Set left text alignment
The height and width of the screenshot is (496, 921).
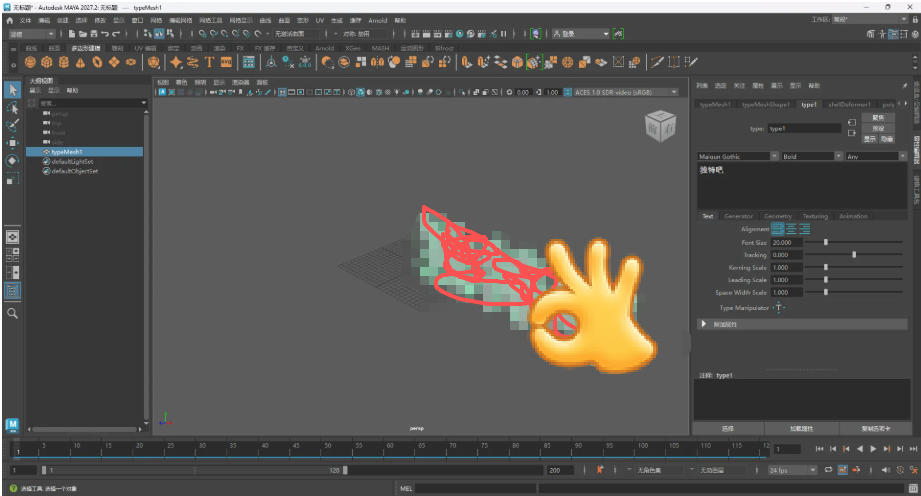pyautogui.click(x=778, y=229)
